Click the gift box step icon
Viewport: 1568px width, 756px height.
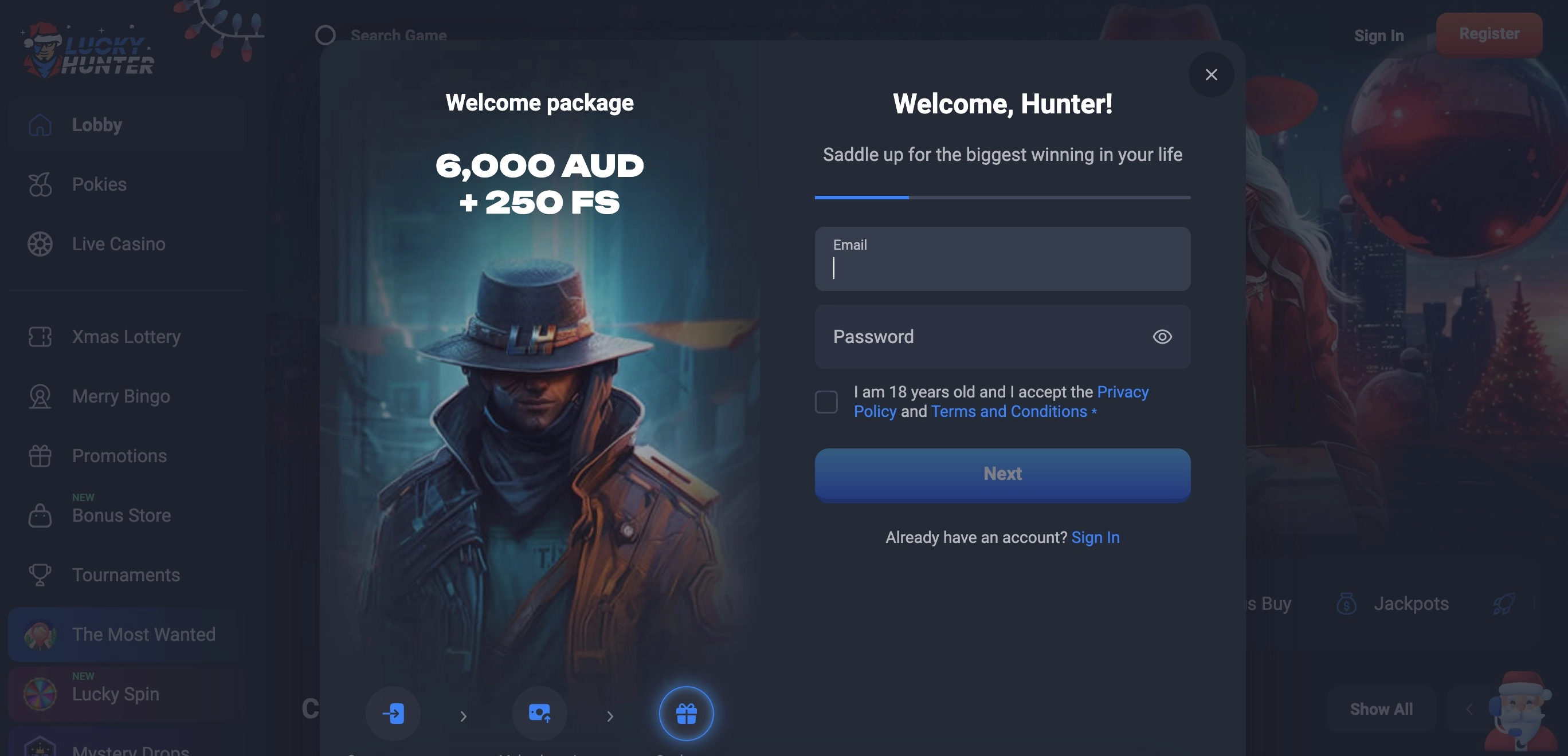point(686,713)
